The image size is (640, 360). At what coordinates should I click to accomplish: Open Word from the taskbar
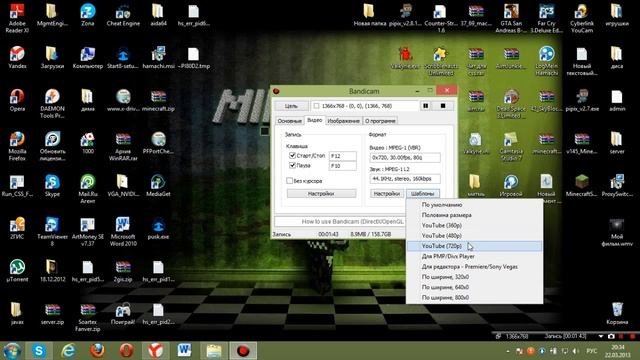(x=184, y=351)
